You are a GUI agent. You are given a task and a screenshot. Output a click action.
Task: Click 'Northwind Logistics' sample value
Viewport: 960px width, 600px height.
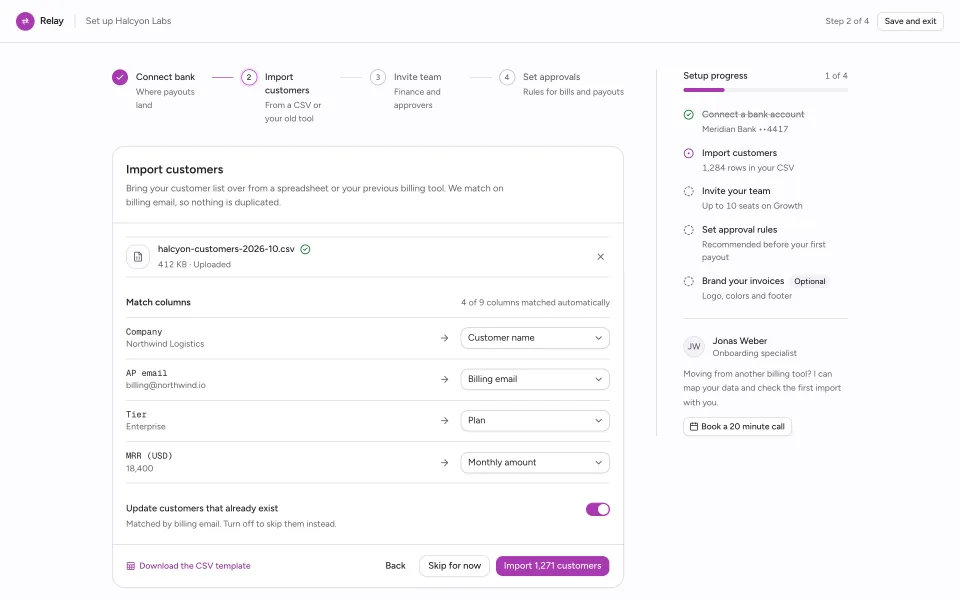(x=165, y=344)
